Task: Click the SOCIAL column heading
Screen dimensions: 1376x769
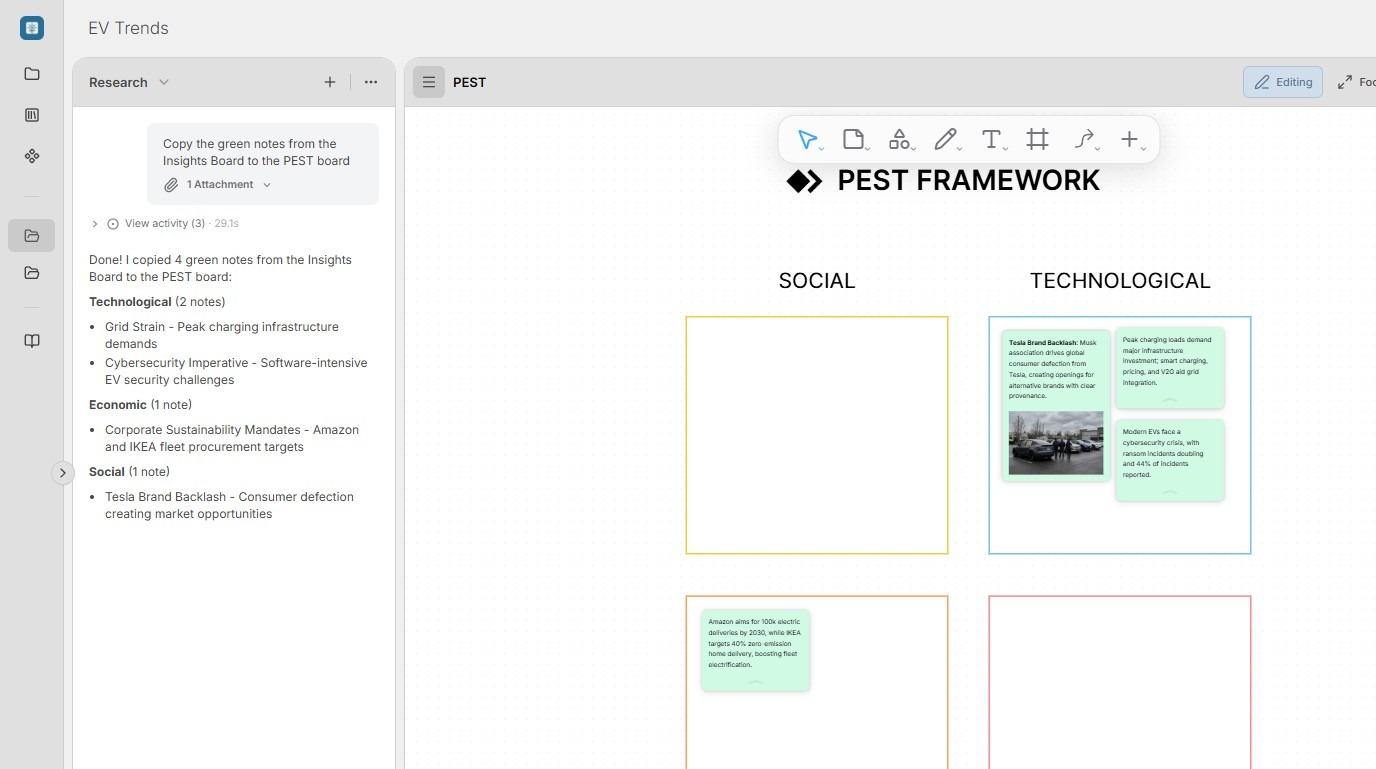Action: [x=817, y=281]
